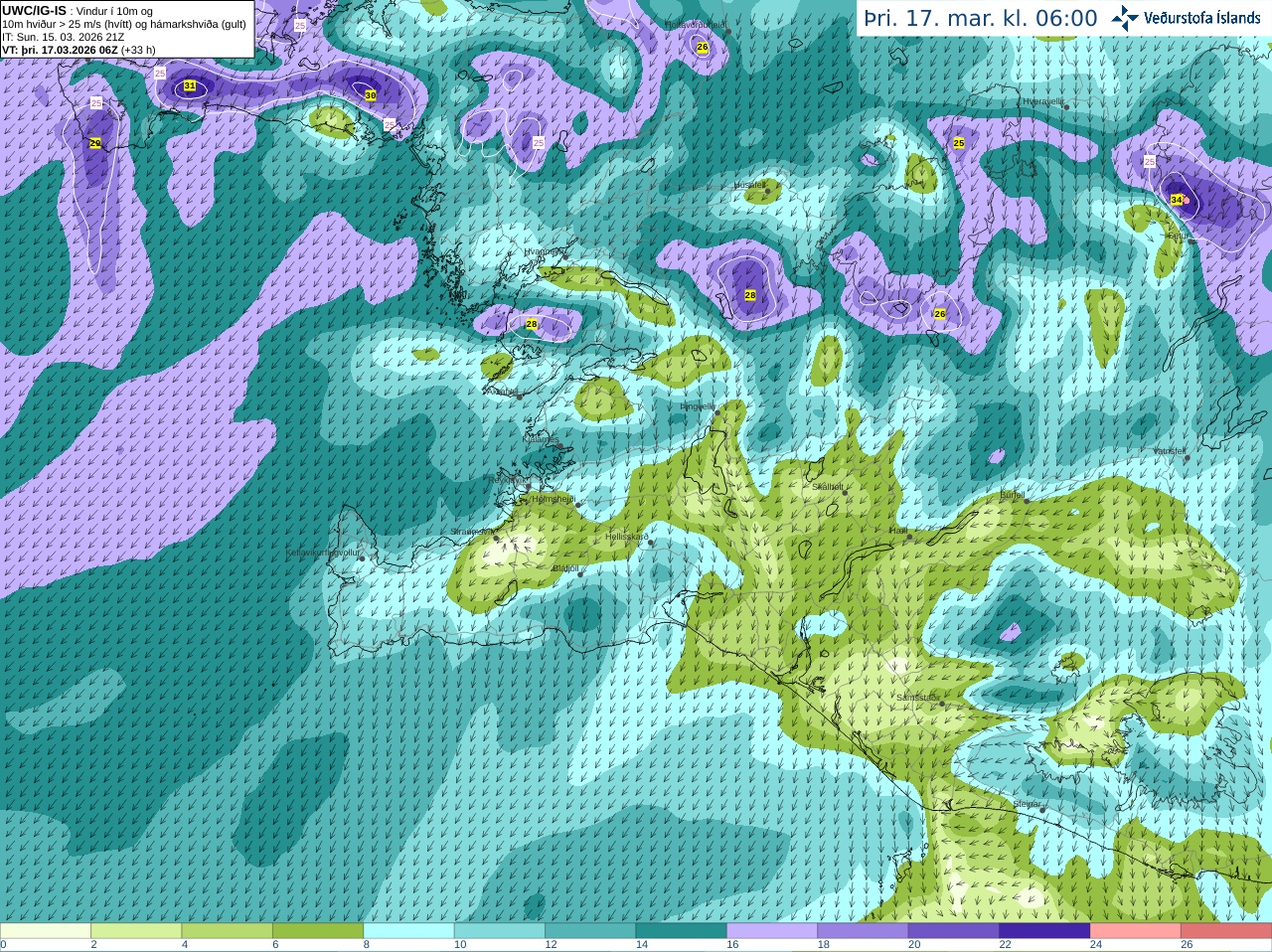Click the 22–24 m/s dark indigo swatch
The image size is (1272, 952).
click(1044, 930)
